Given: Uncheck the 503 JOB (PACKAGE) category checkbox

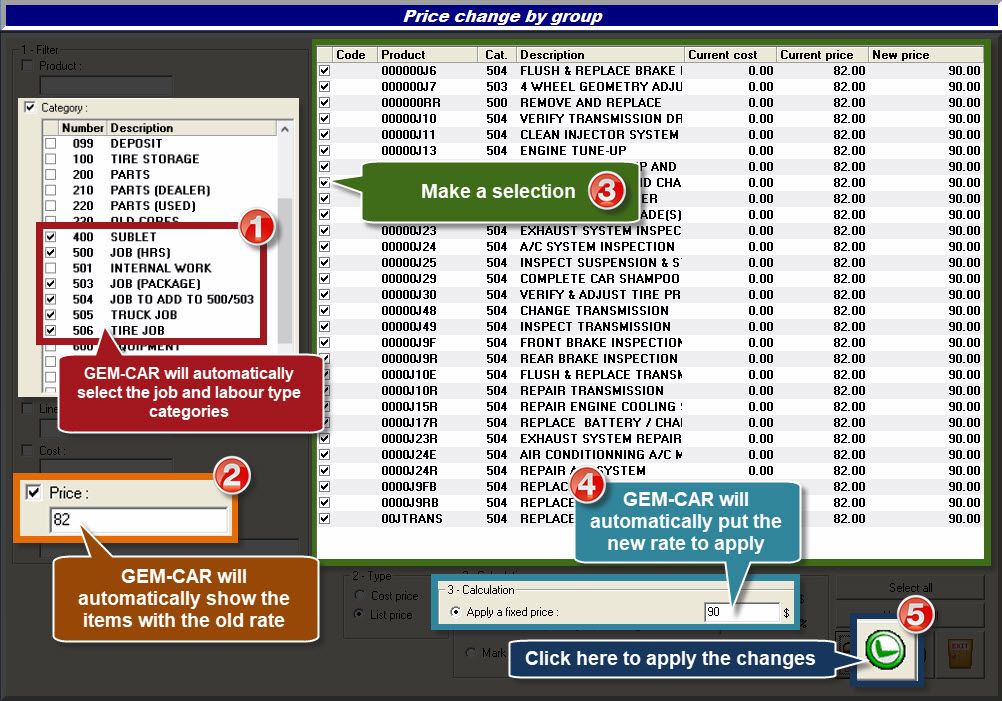Looking at the screenshot, I should pos(50,283).
